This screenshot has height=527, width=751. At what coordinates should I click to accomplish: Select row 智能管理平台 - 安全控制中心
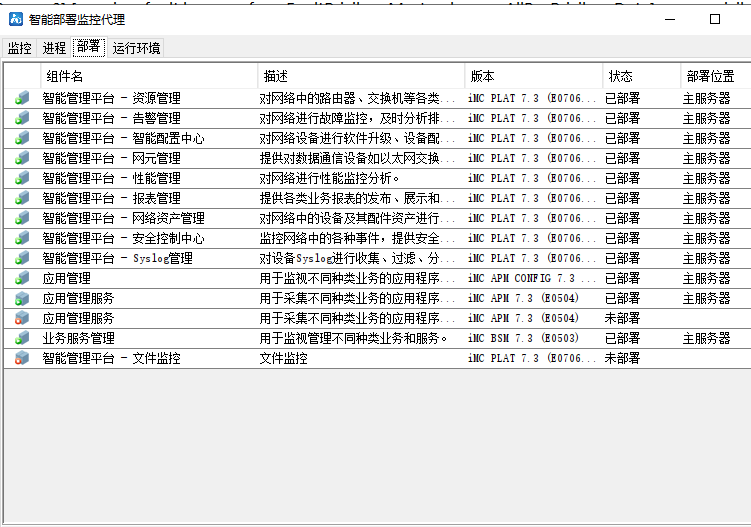(377, 238)
